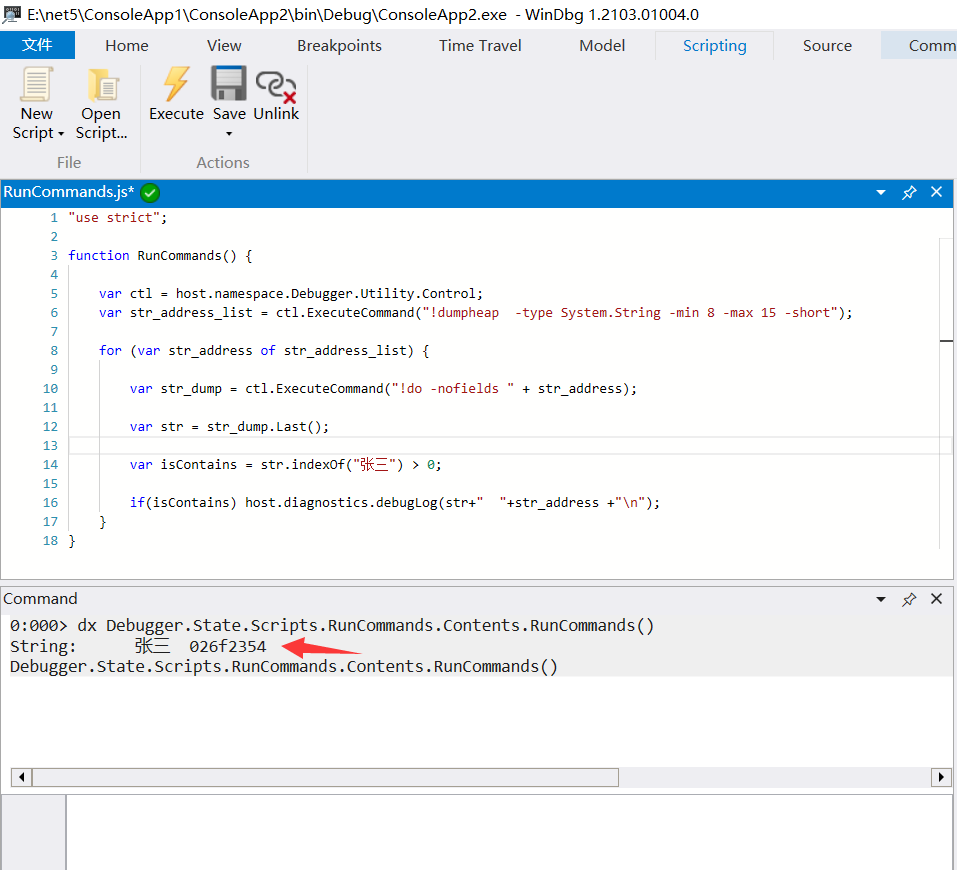Close the RunCommands.js script panel
The image size is (957, 870).
(x=937, y=193)
